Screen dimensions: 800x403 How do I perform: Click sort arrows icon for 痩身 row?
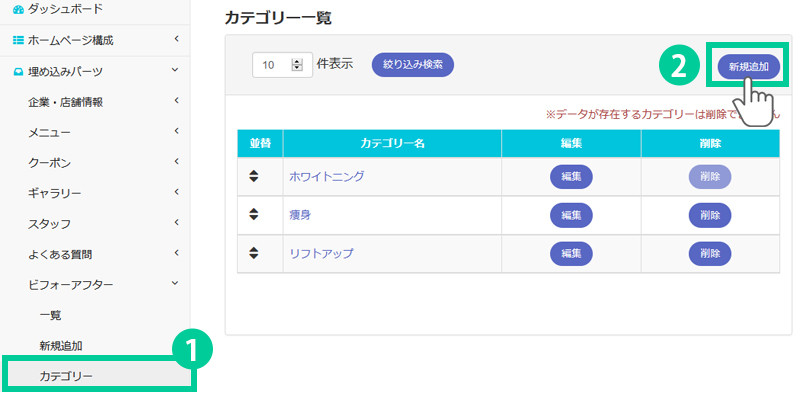254,213
